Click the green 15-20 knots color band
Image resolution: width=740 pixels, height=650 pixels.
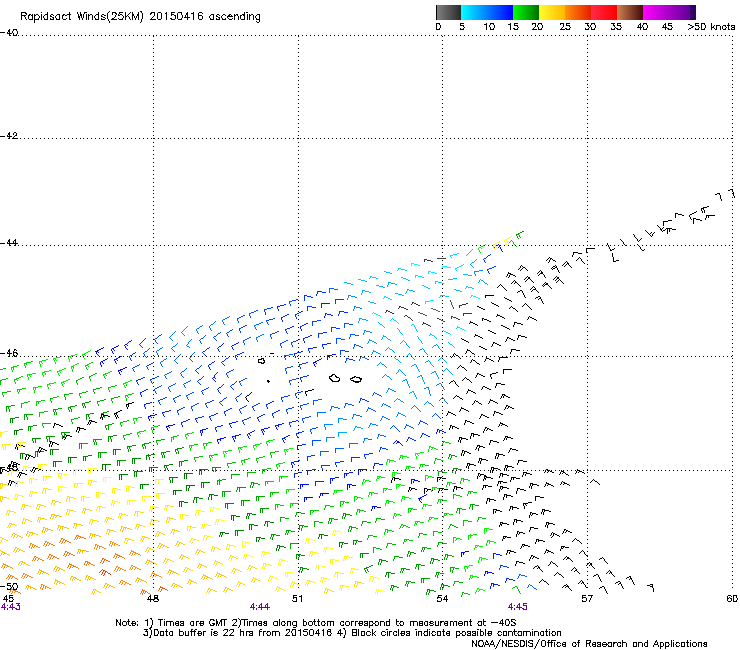(526, 12)
